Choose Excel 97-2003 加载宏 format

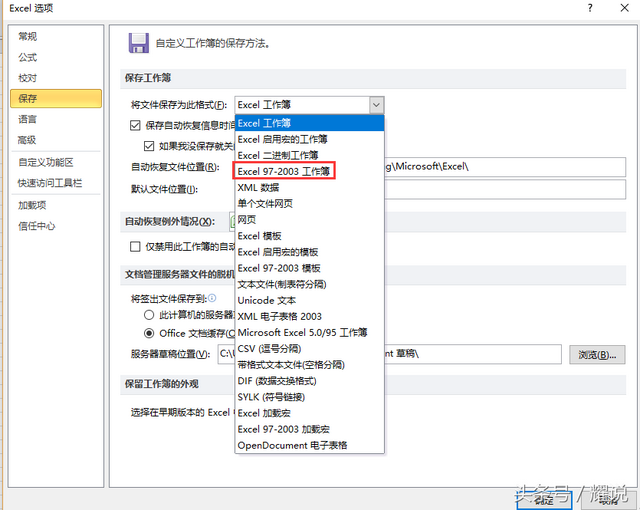tap(309, 429)
